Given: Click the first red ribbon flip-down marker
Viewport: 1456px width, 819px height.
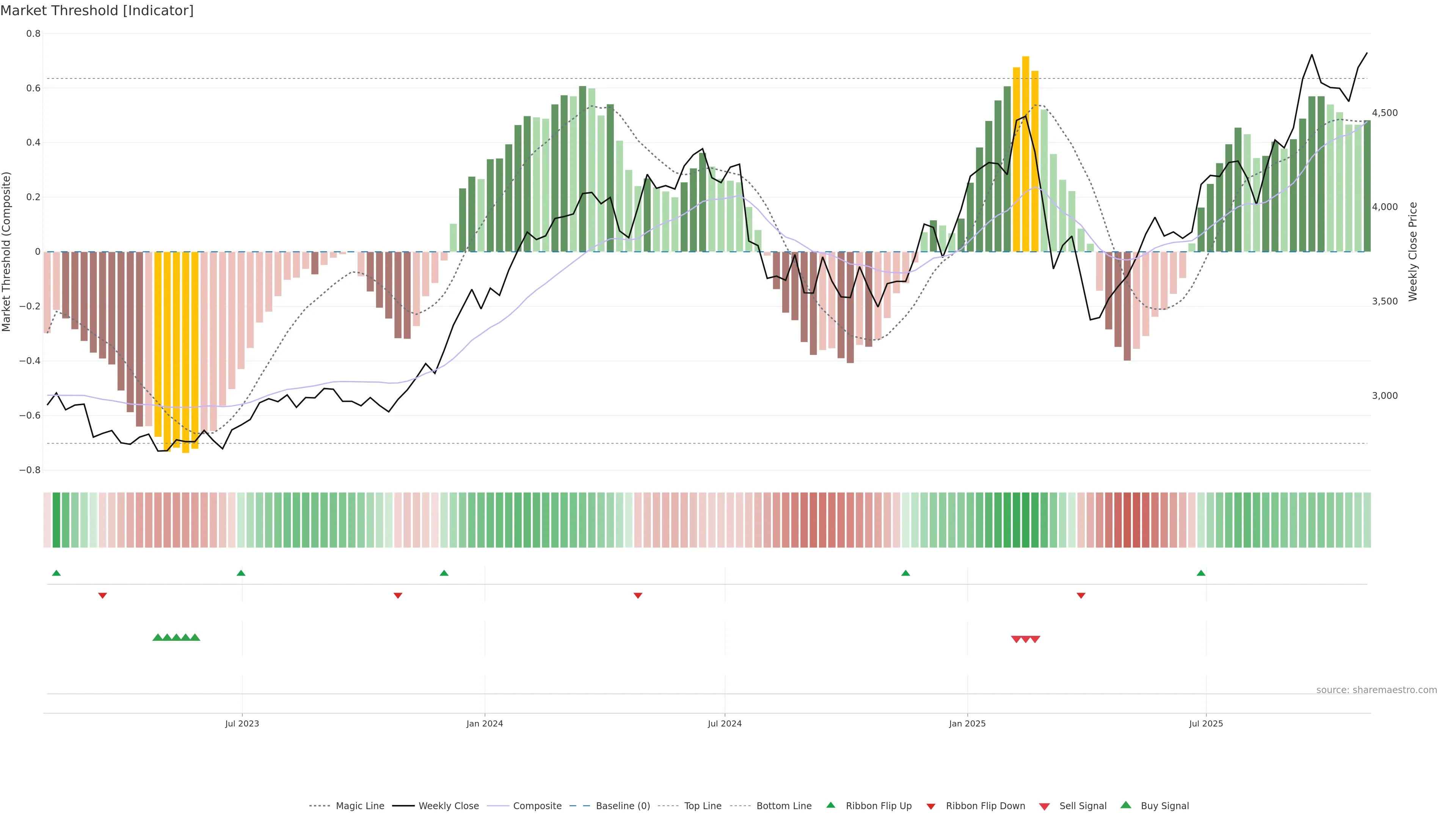Looking at the screenshot, I should coord(102,596).
